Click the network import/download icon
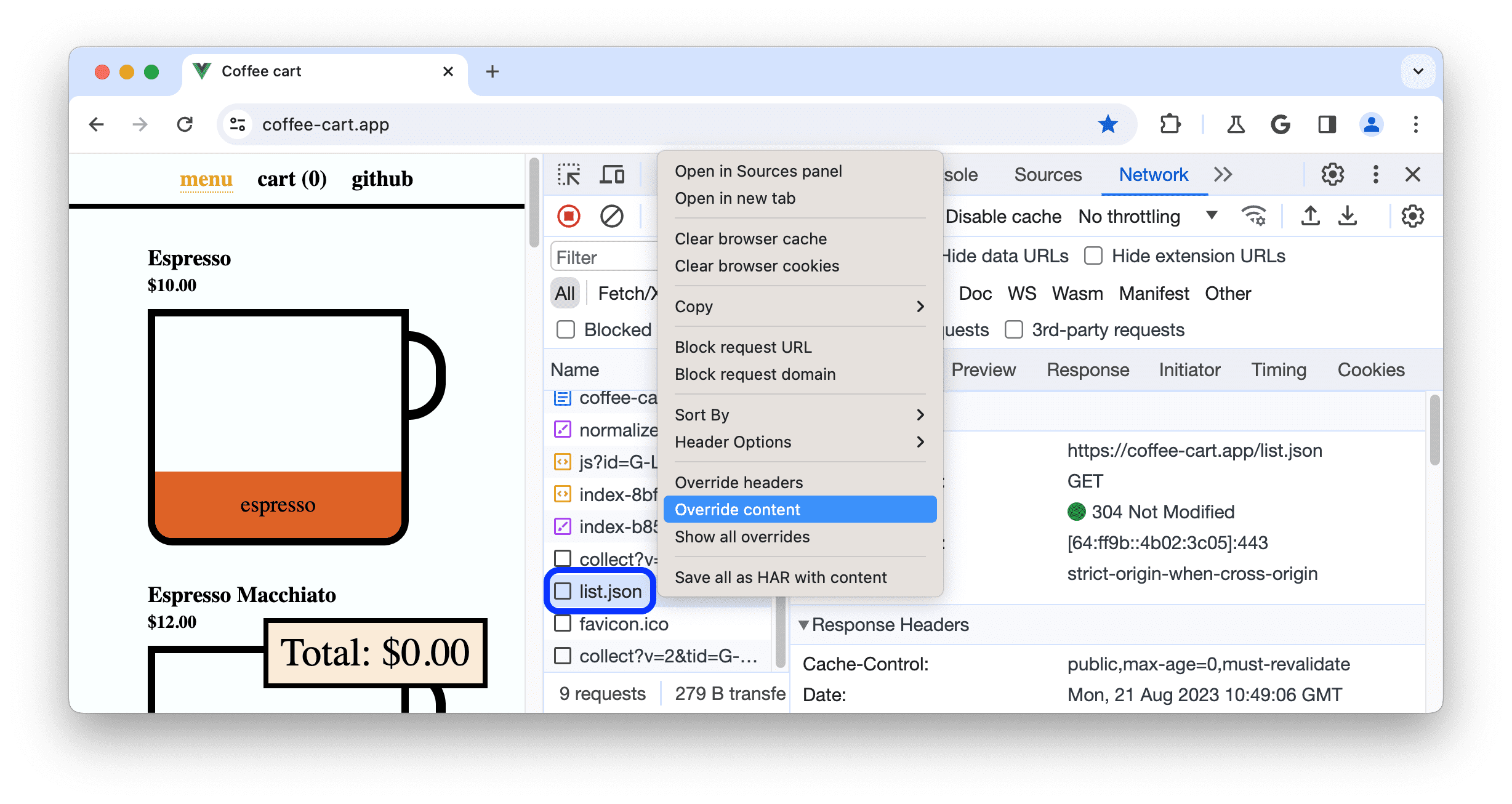Image resolution: width=1512 pixels, height=804 pixels. pos(1348,216)
